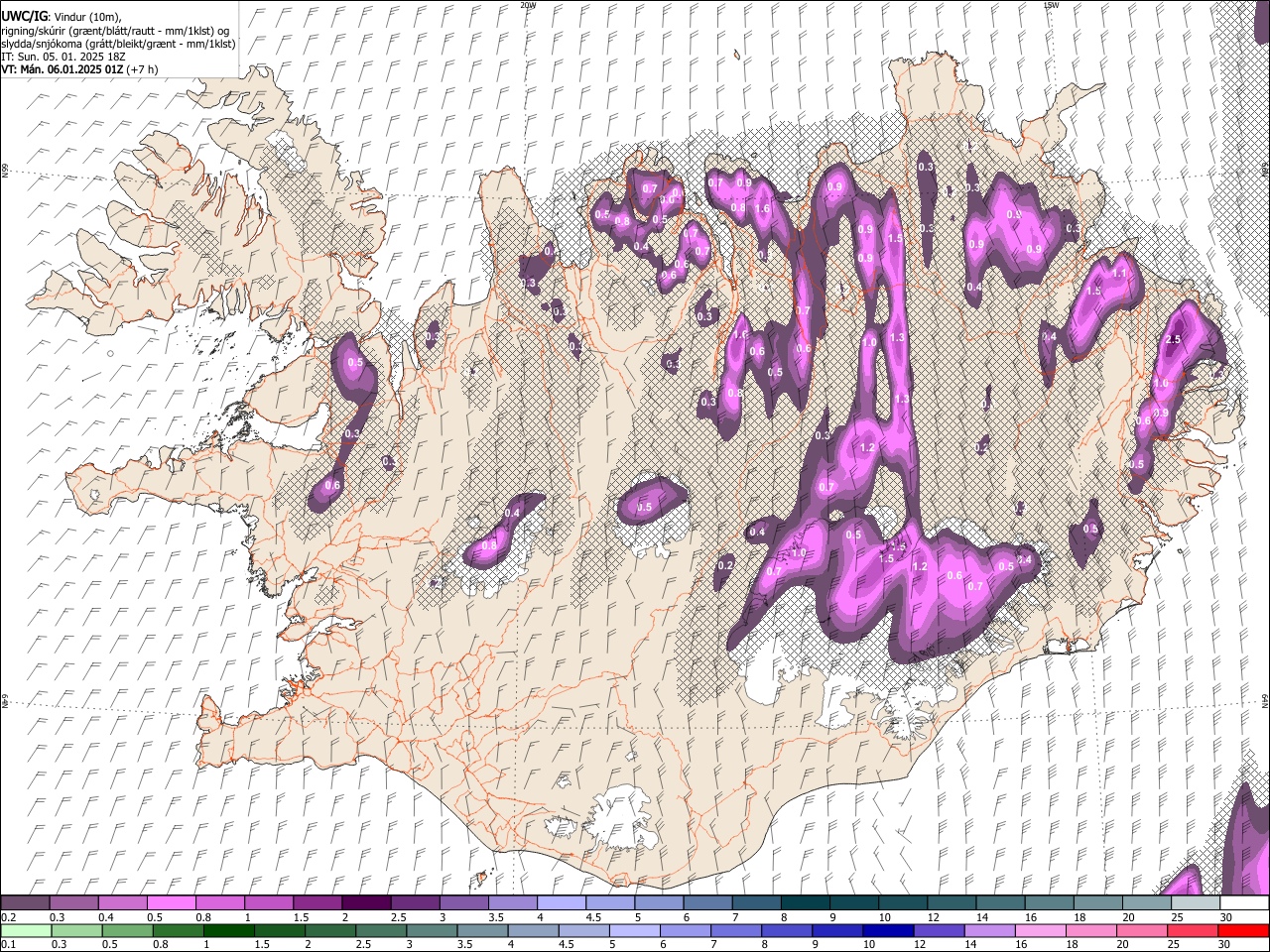The width and height of the screenshot is (1270, 952).
Task: Click the upper-row swatch between 3 and 3.5
Action: tap(463, 902)
